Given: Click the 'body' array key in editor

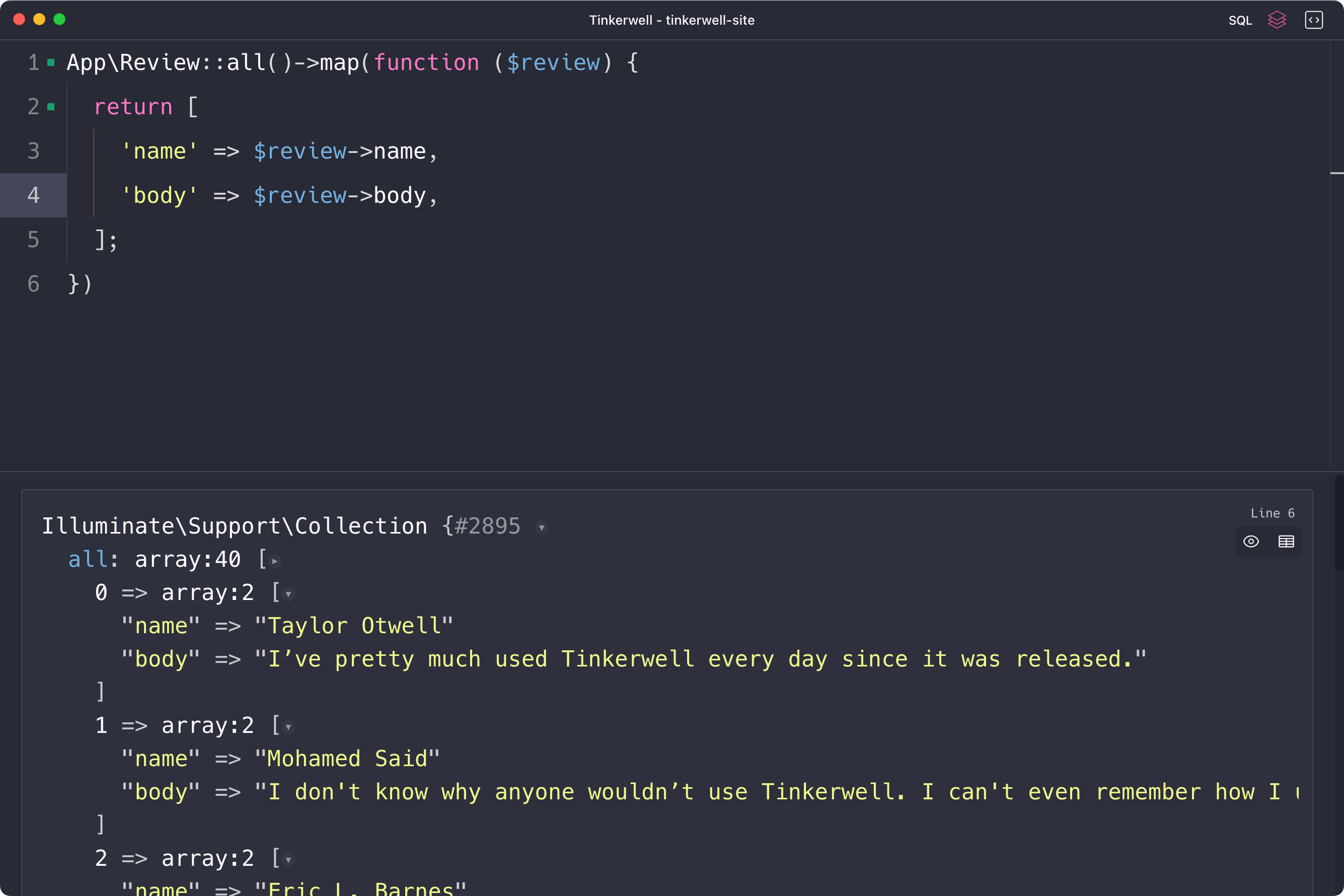Looking at the screenshot, I should [160, 195].
